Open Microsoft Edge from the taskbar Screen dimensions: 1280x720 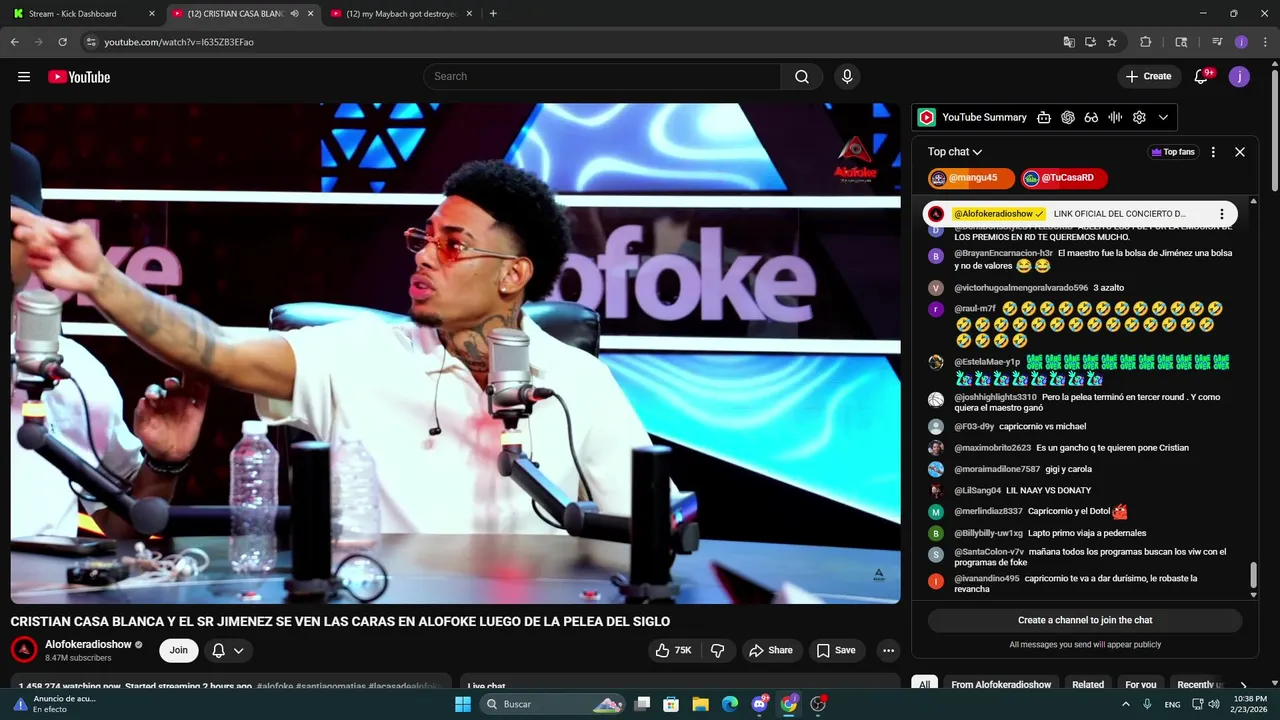coord(730,704)
